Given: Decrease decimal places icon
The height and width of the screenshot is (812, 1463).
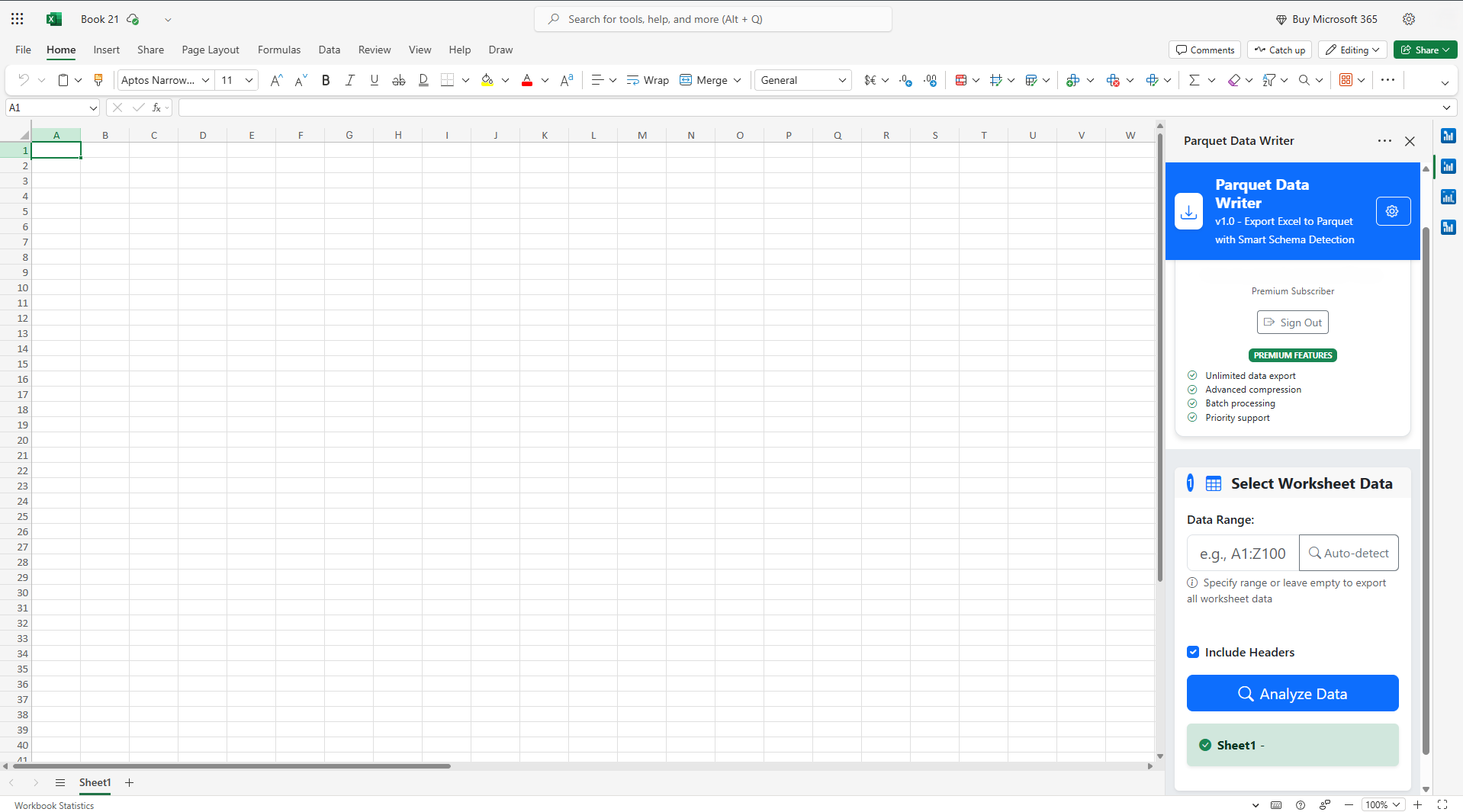Looking at the screenshot, I should pos(905,80).
